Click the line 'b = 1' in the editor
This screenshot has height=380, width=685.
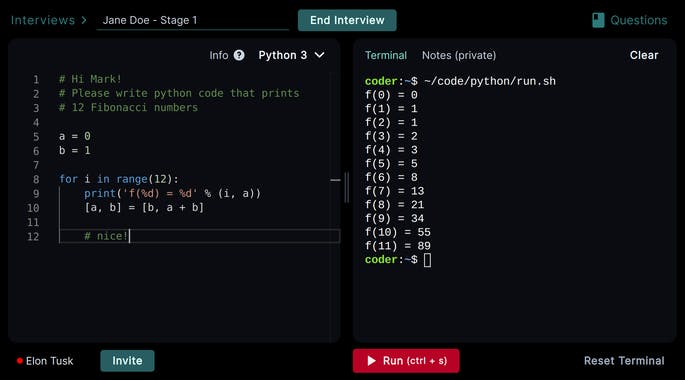pos(75,151)
